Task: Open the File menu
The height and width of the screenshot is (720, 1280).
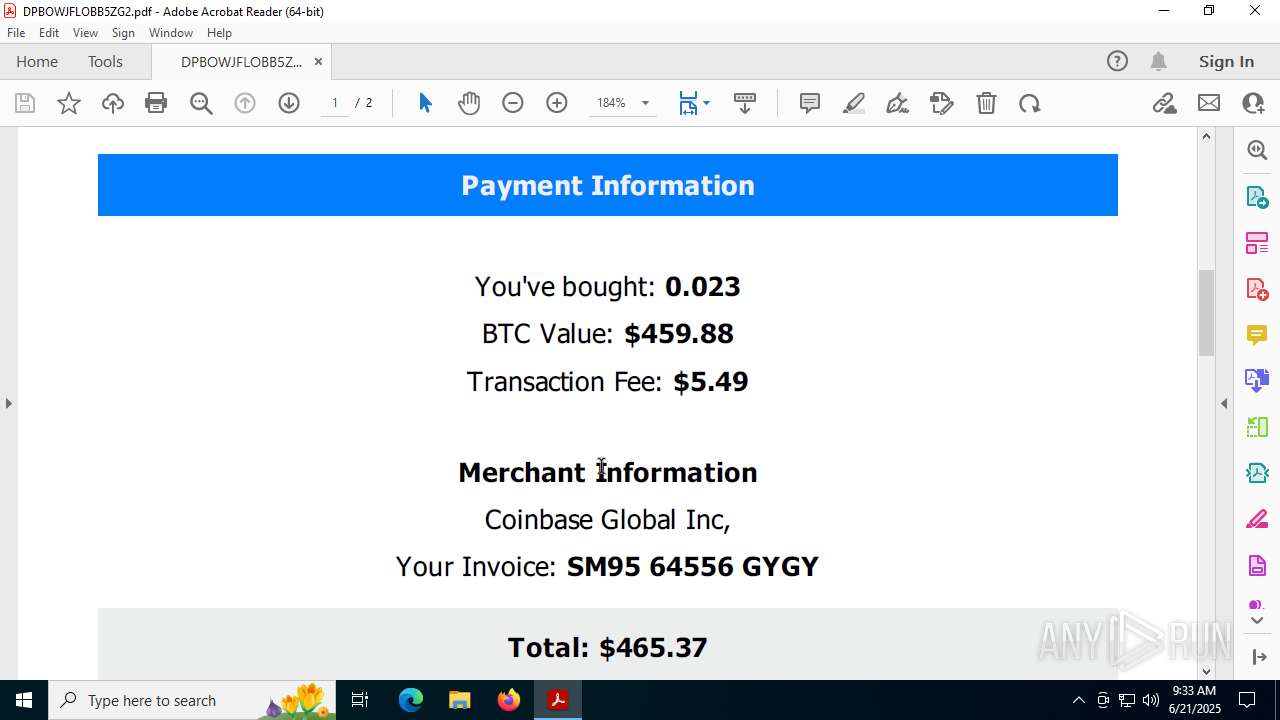Action: point(16,33)
